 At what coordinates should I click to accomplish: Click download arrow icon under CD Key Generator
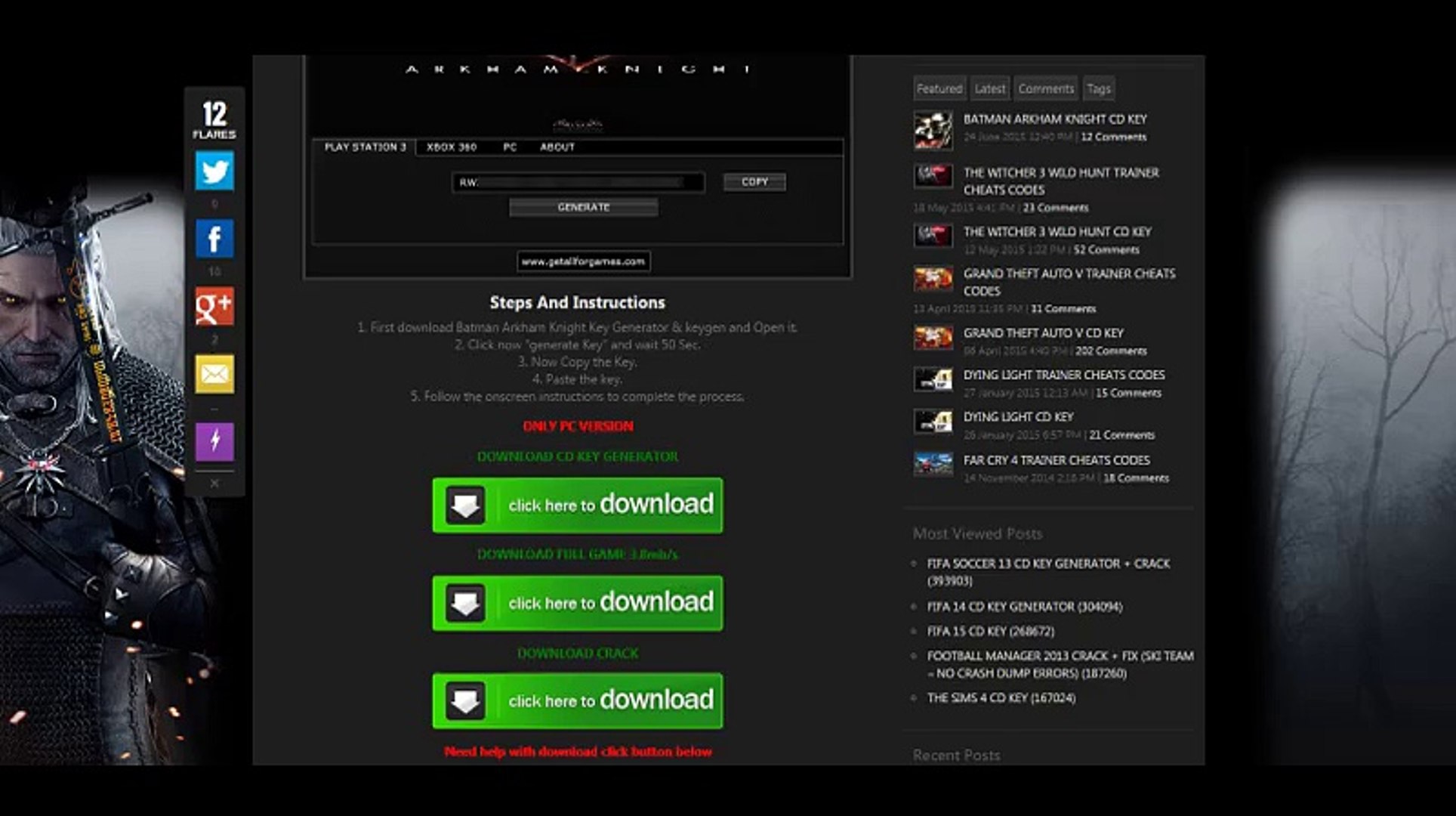[x=465, y=505]
